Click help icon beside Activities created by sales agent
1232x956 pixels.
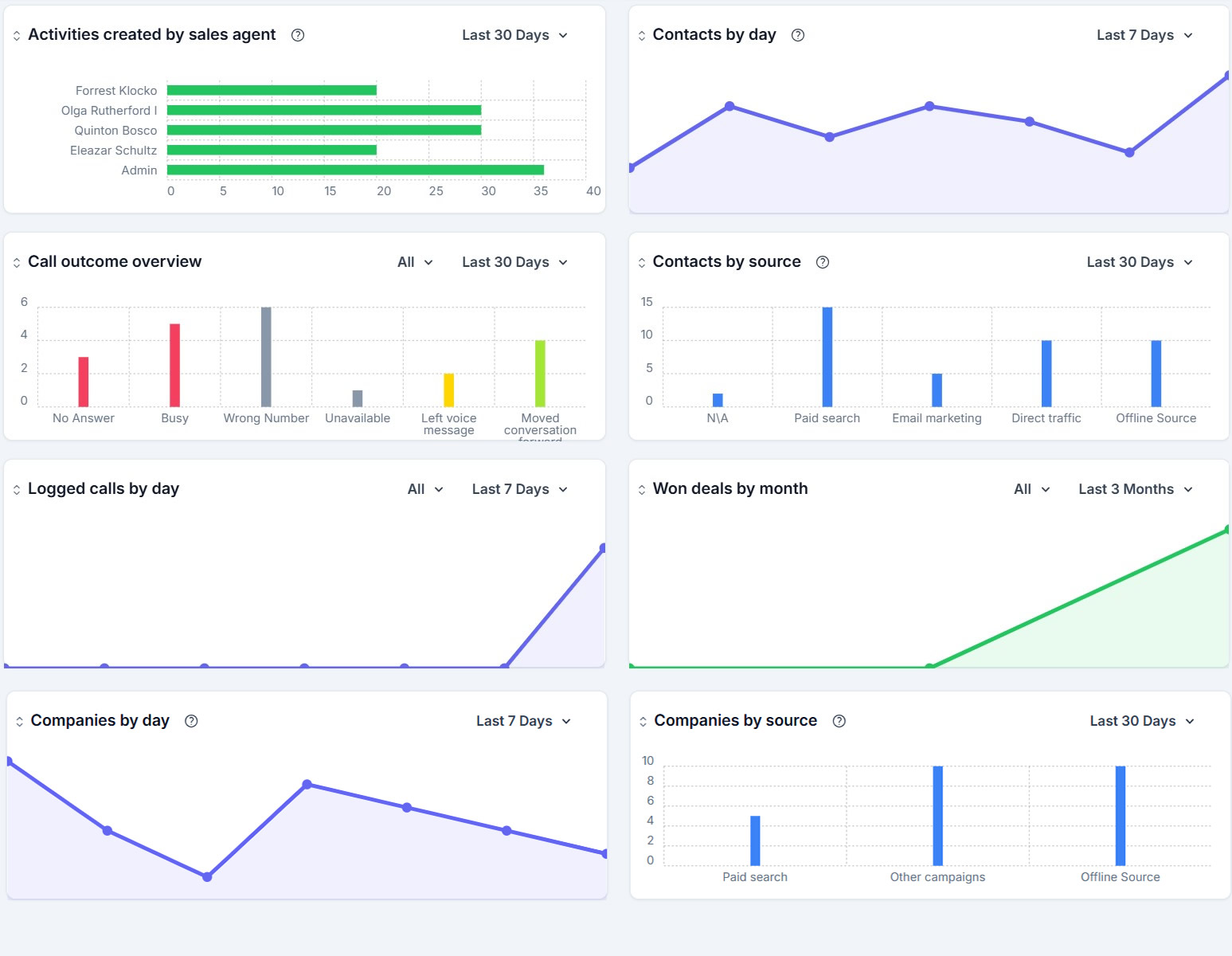[x=298, y=35]
